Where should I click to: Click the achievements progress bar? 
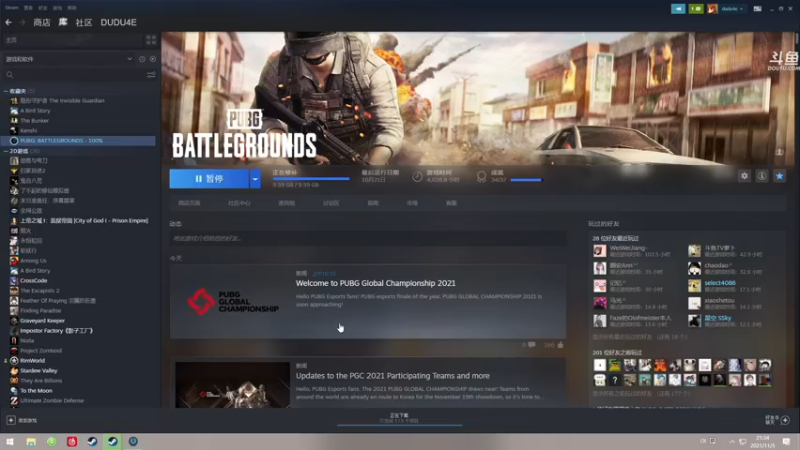526,180
